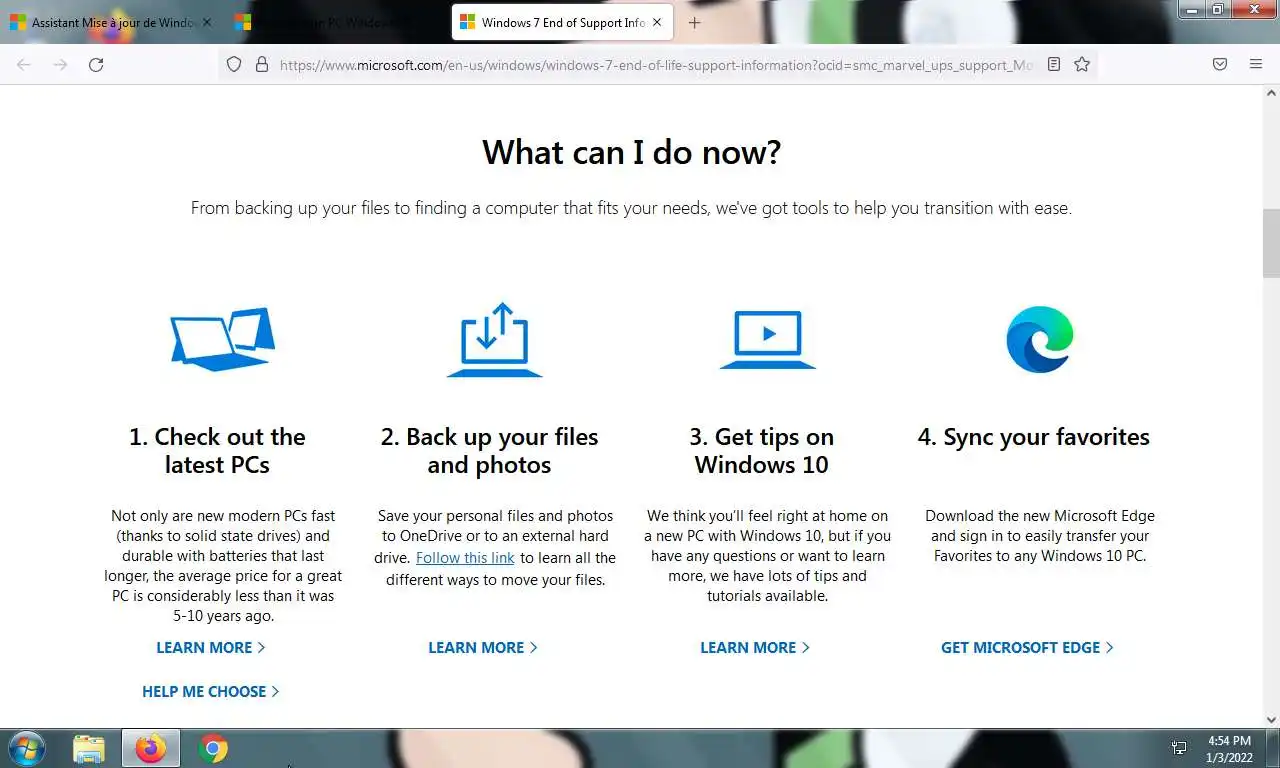Open Windows Explorer from taskbar

point(89,748)
